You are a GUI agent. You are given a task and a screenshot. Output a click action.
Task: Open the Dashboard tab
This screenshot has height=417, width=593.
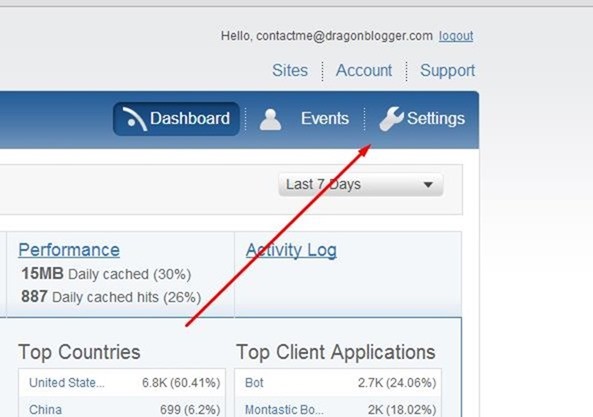[x=176, y=119]
